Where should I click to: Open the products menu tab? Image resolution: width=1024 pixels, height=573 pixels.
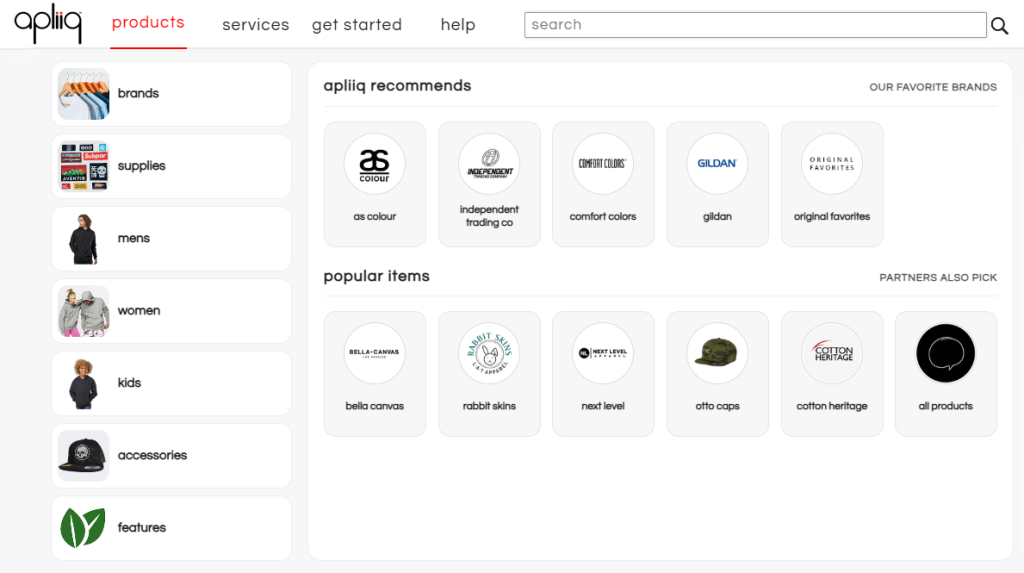(x=148, y=23)
